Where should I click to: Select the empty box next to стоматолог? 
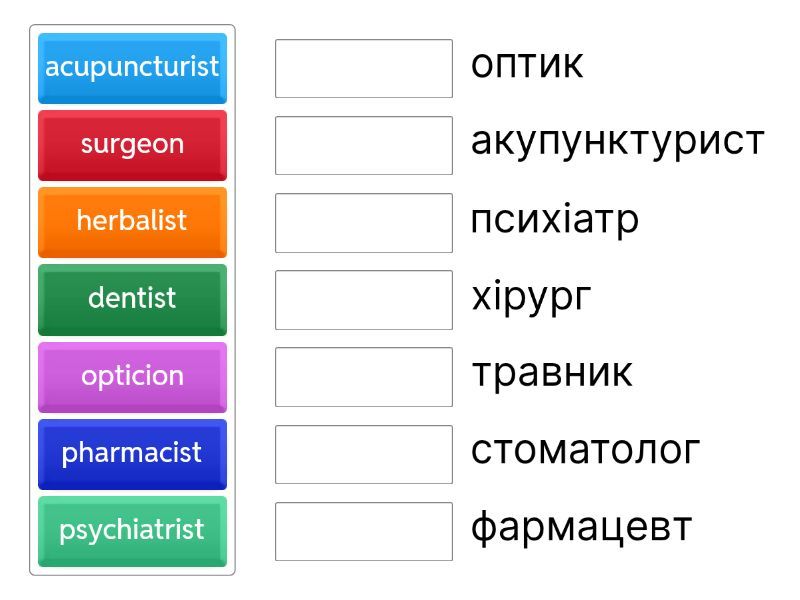pos(364,454)
